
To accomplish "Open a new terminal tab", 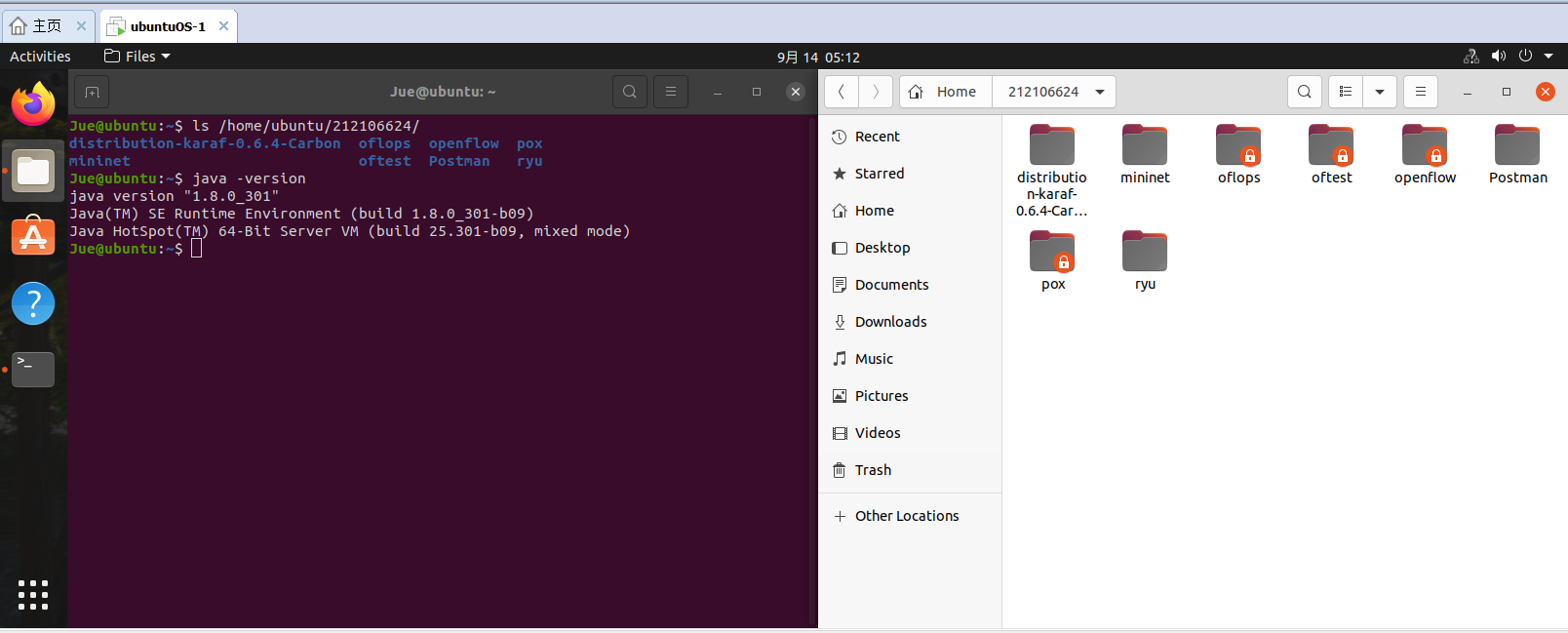I will (x=92, y=92).
